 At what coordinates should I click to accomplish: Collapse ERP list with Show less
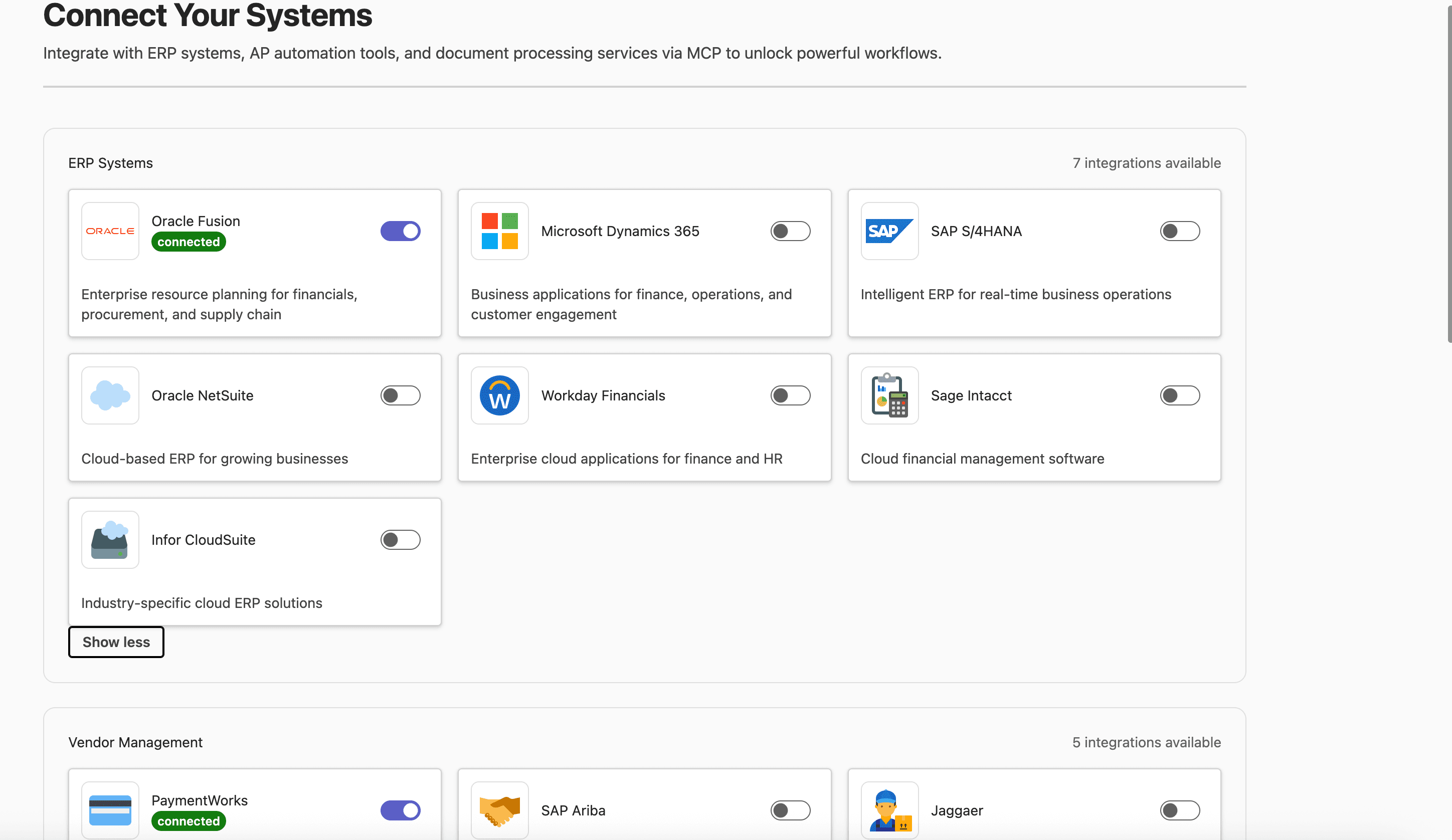pyautogui.click(x=116, y=642)
